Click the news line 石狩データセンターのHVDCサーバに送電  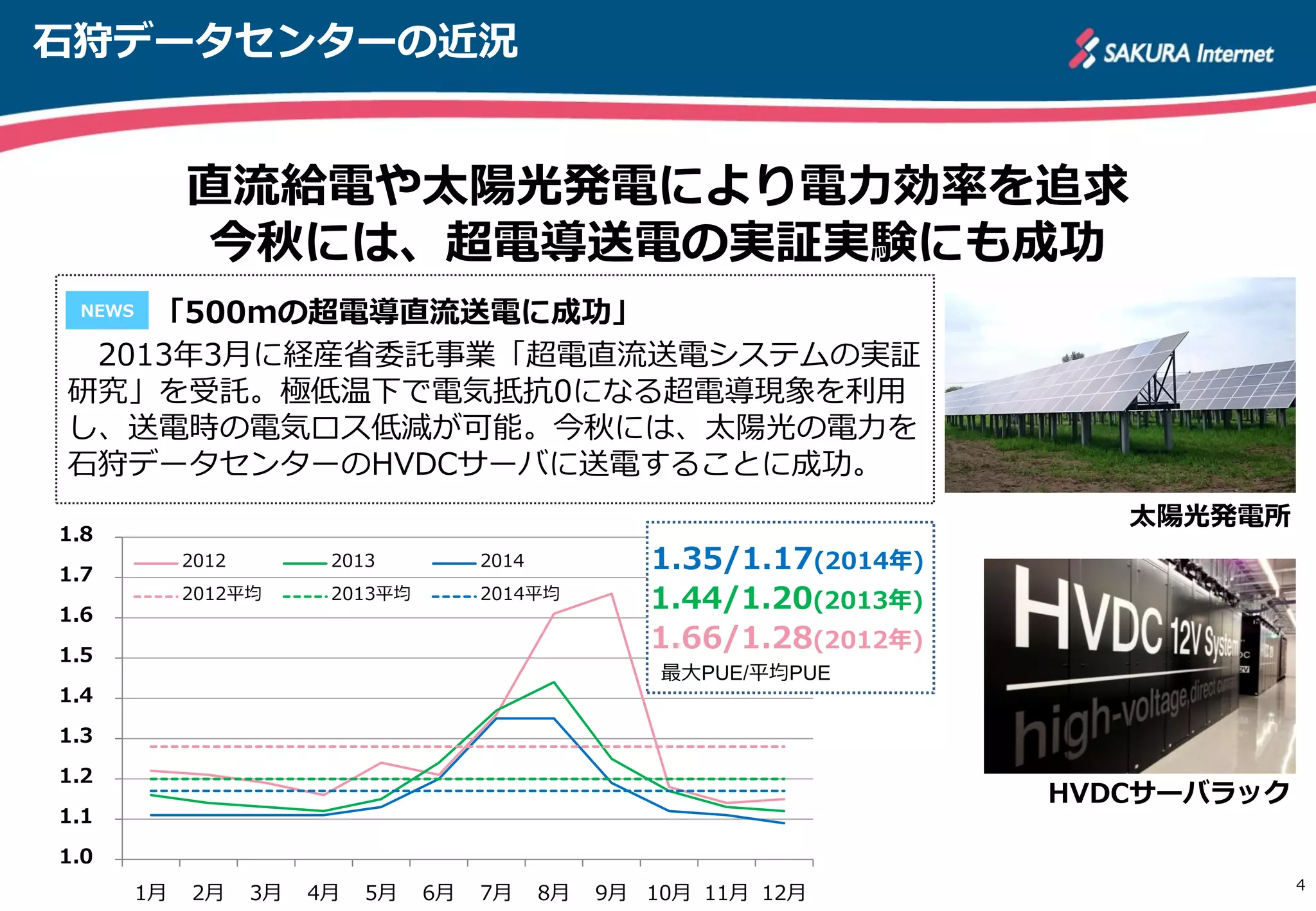click(469, 463)
